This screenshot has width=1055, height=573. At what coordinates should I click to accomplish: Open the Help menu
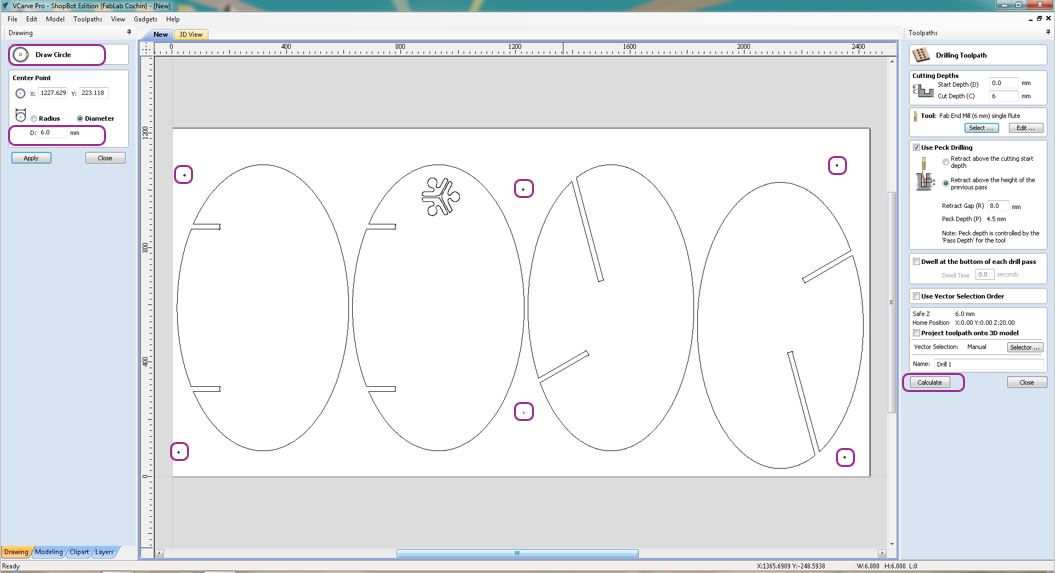173,19
